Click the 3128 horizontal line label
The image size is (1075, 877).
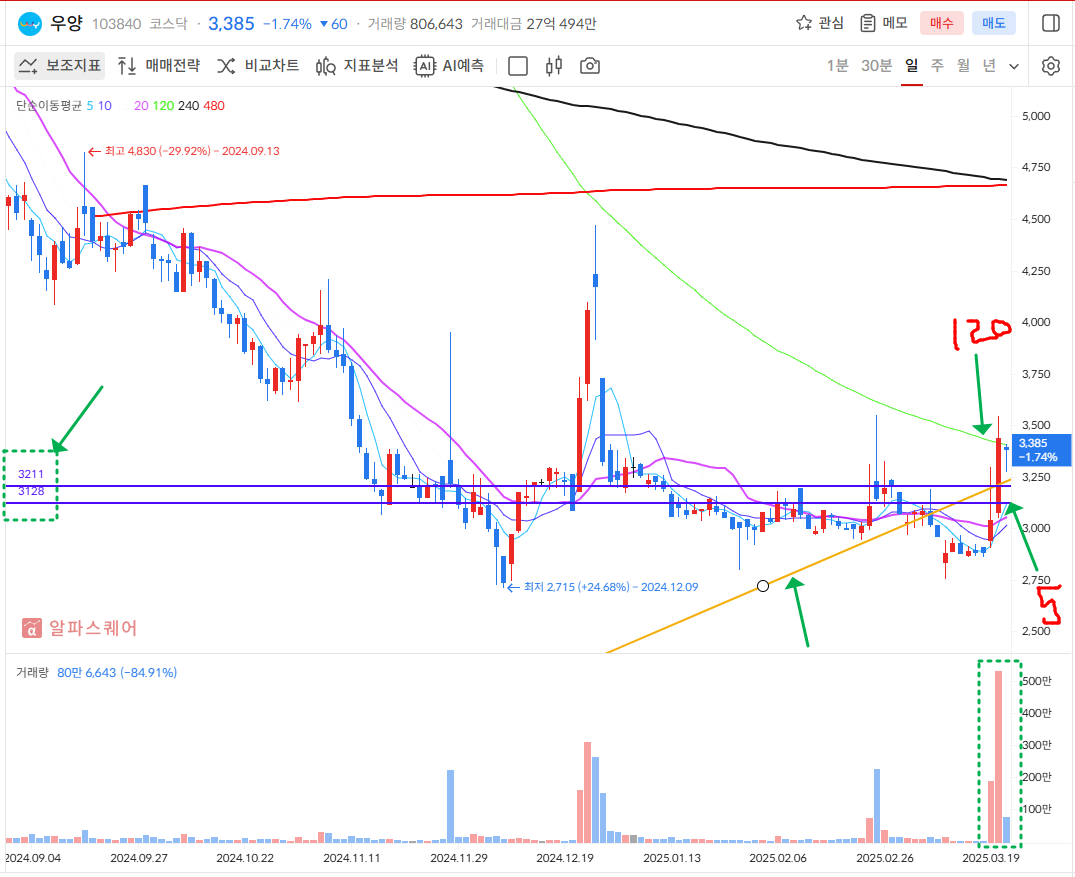31,491
